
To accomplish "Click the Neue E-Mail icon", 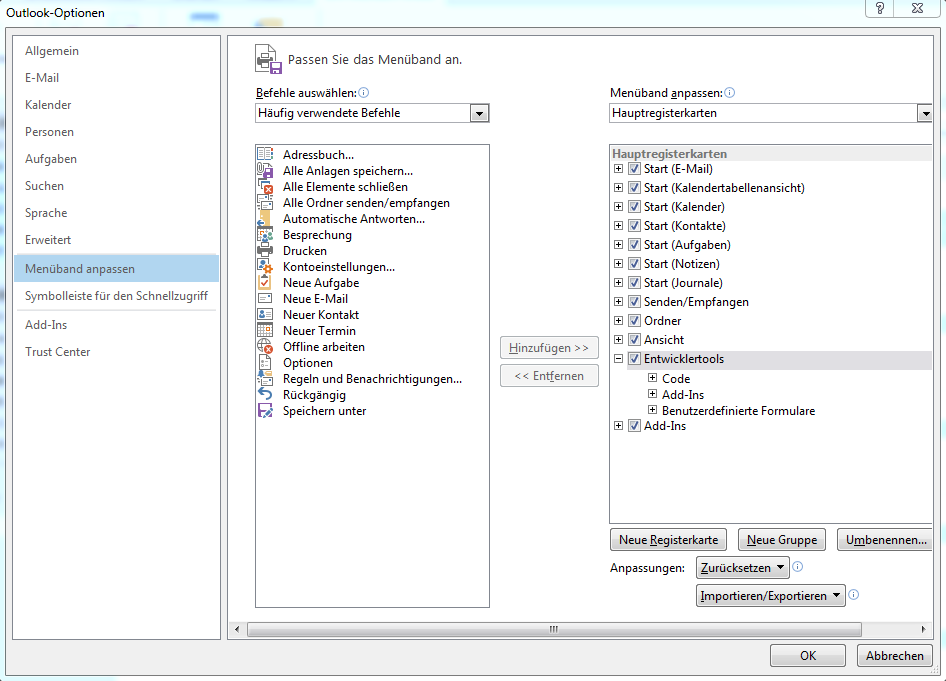I will (265, 299).
